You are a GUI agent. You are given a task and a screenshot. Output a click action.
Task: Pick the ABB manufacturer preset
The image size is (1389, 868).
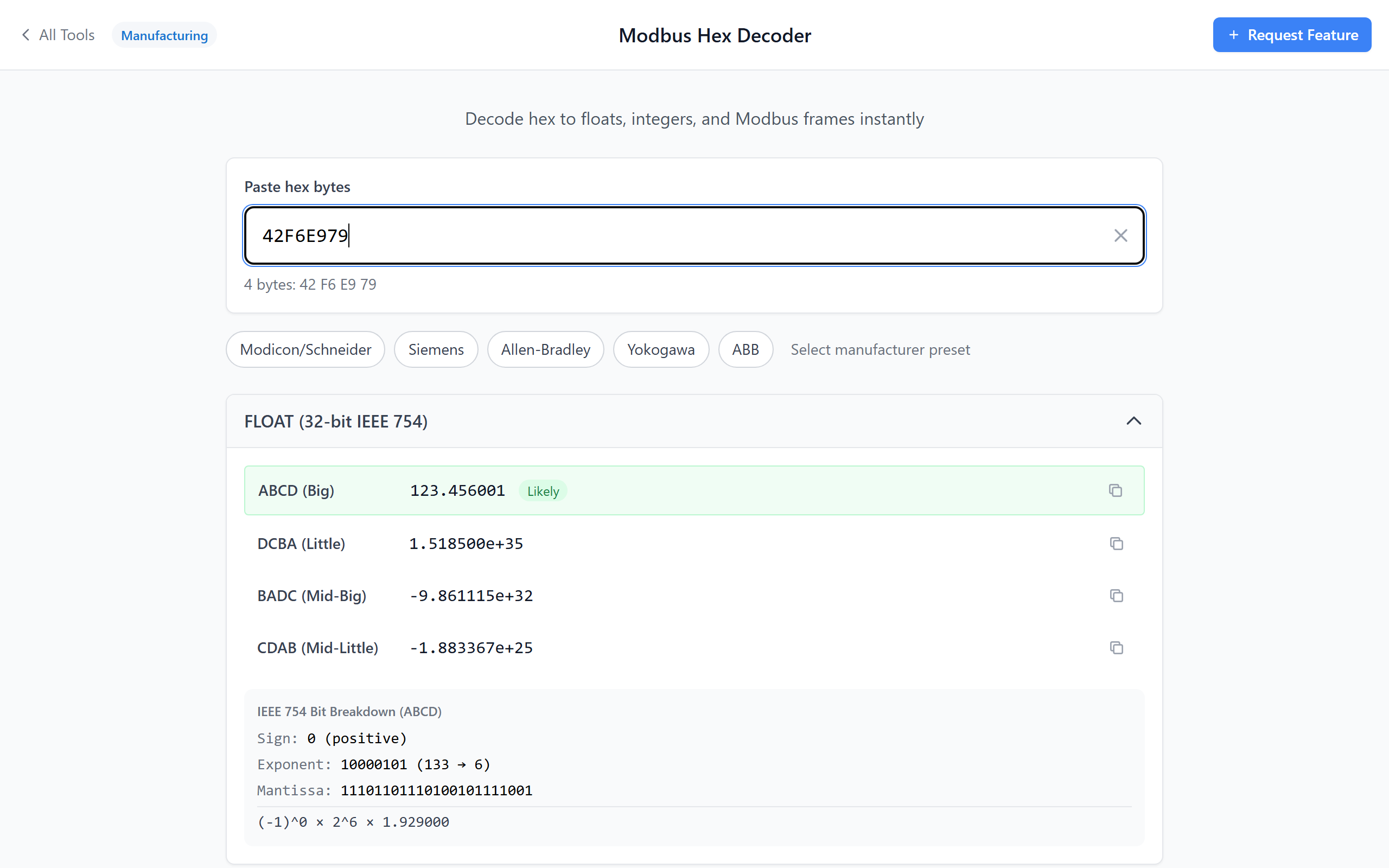[745, 349]
